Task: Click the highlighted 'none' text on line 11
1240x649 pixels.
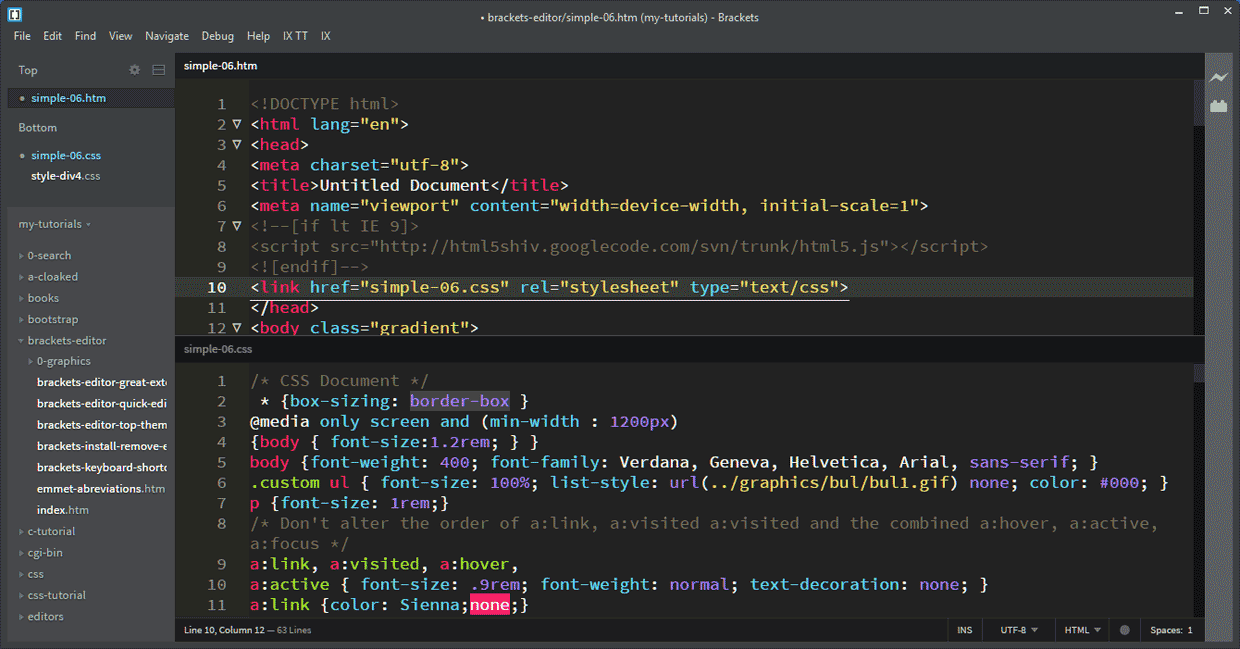Action: coord(490,604)
